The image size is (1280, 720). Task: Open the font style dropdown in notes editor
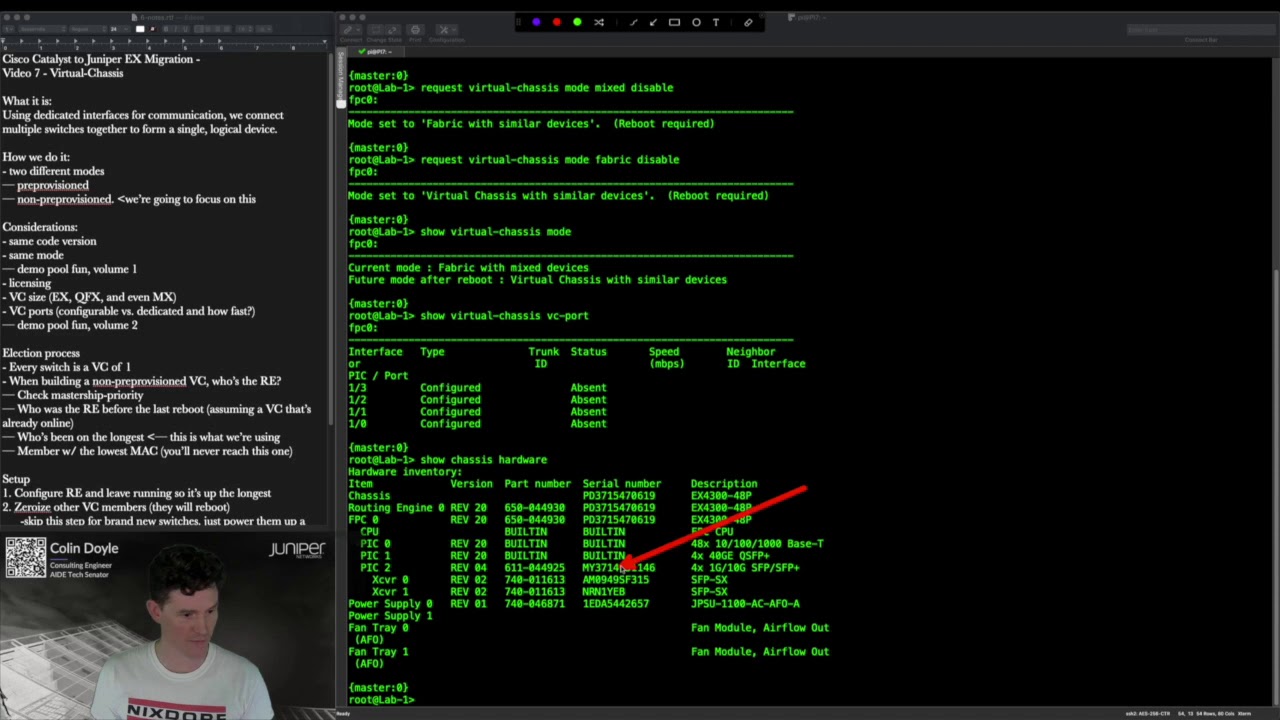pyautogui.click(x=88, y=29)
